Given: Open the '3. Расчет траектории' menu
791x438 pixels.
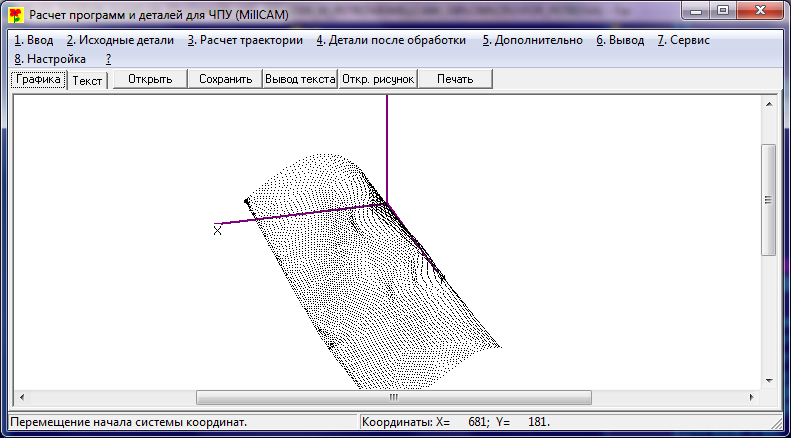Looking at the screenshot, I should (x=245, y=40).
